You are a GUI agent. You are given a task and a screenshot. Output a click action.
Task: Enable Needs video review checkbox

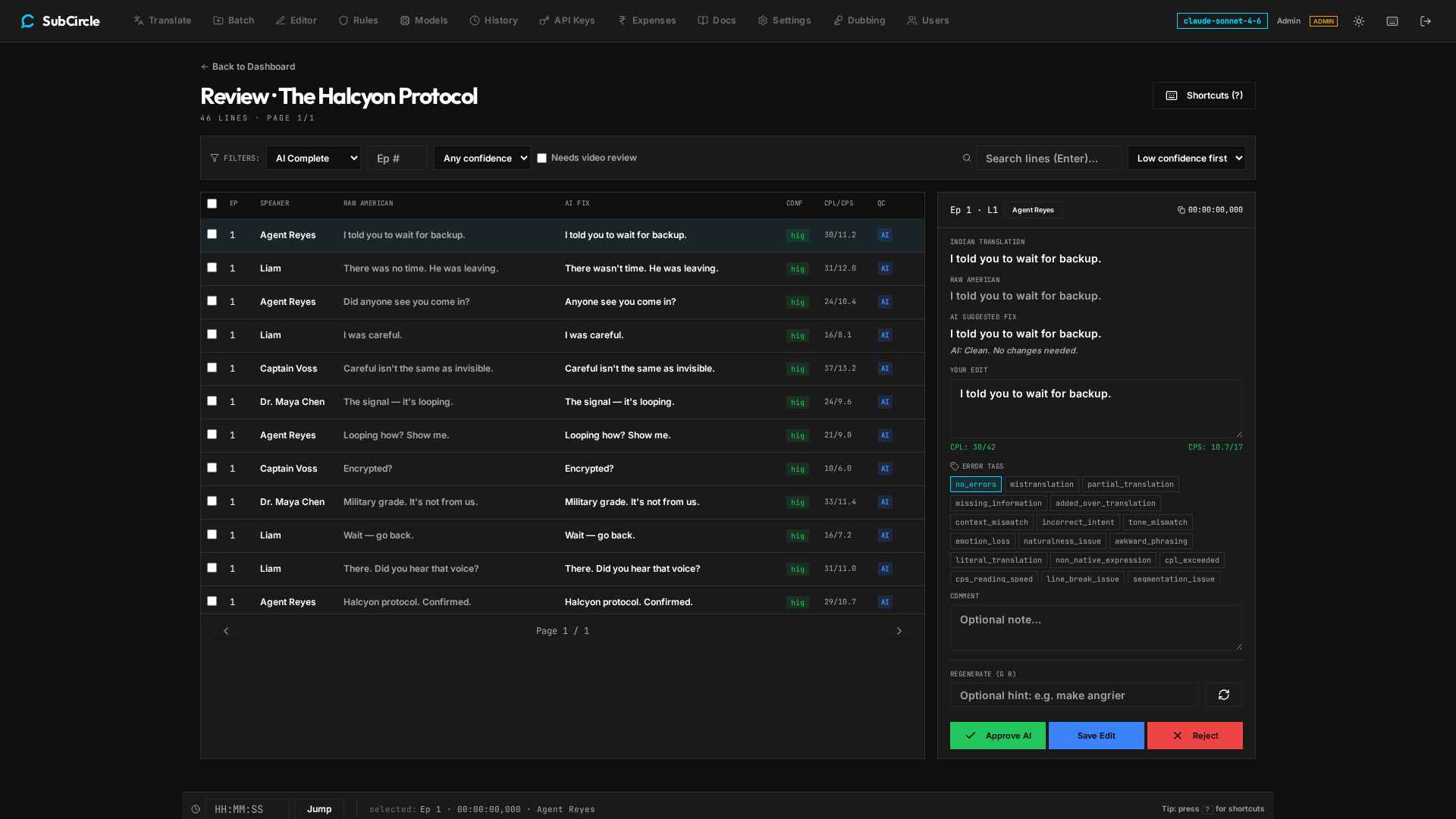click(541, 158)
